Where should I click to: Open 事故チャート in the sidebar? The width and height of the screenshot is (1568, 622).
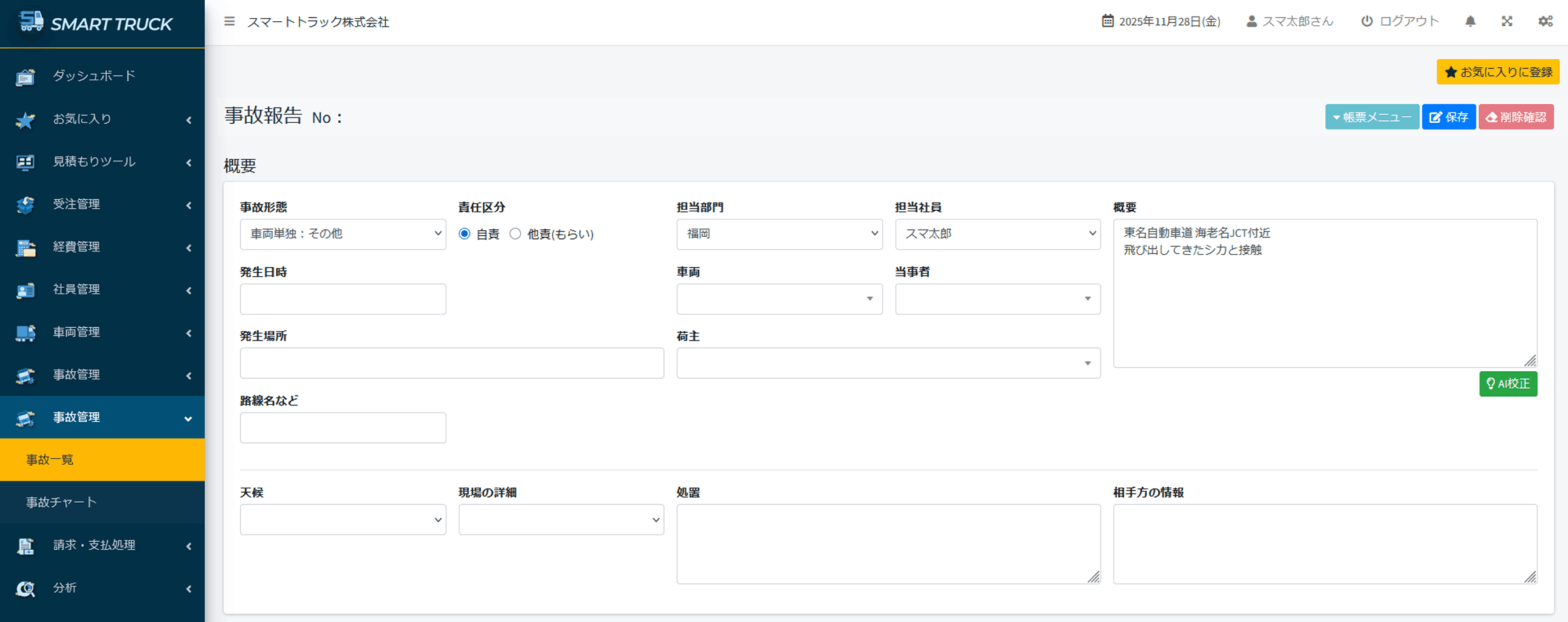(61, 503)
